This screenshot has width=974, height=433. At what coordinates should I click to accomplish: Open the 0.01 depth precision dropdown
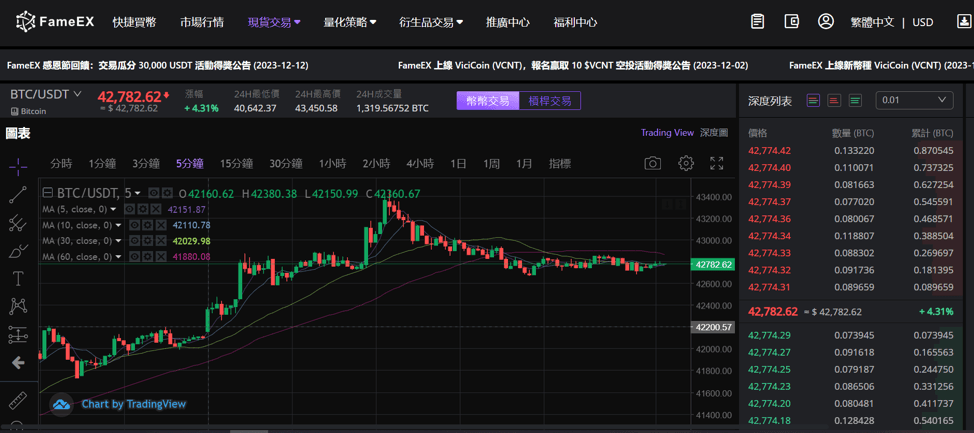[x=914, y=100]
